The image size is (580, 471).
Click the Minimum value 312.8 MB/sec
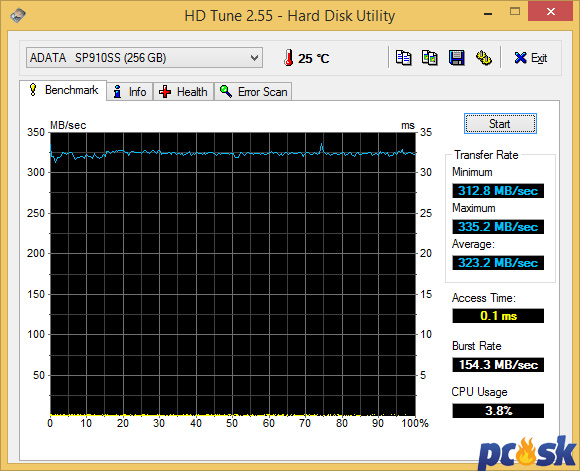point(498,191)
